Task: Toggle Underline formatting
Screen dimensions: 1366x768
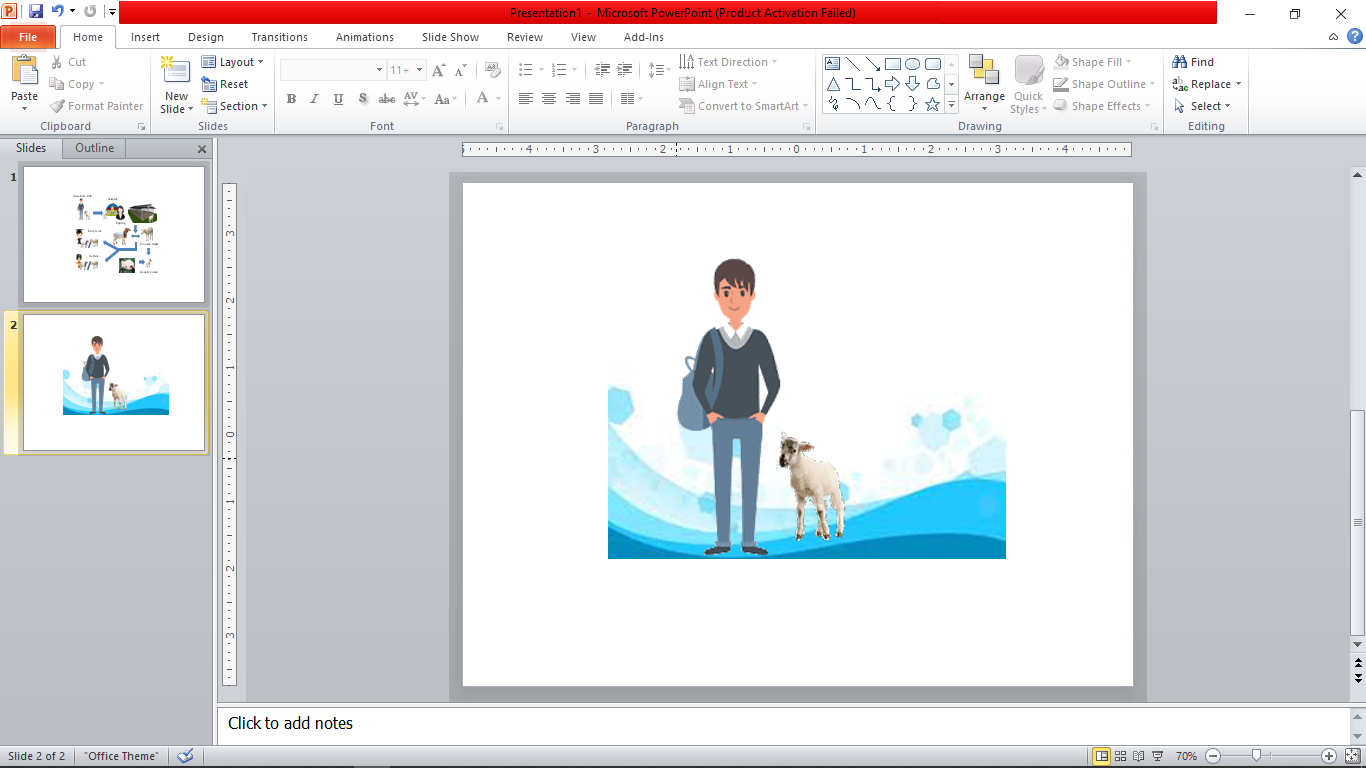Action: coord(338,99)
